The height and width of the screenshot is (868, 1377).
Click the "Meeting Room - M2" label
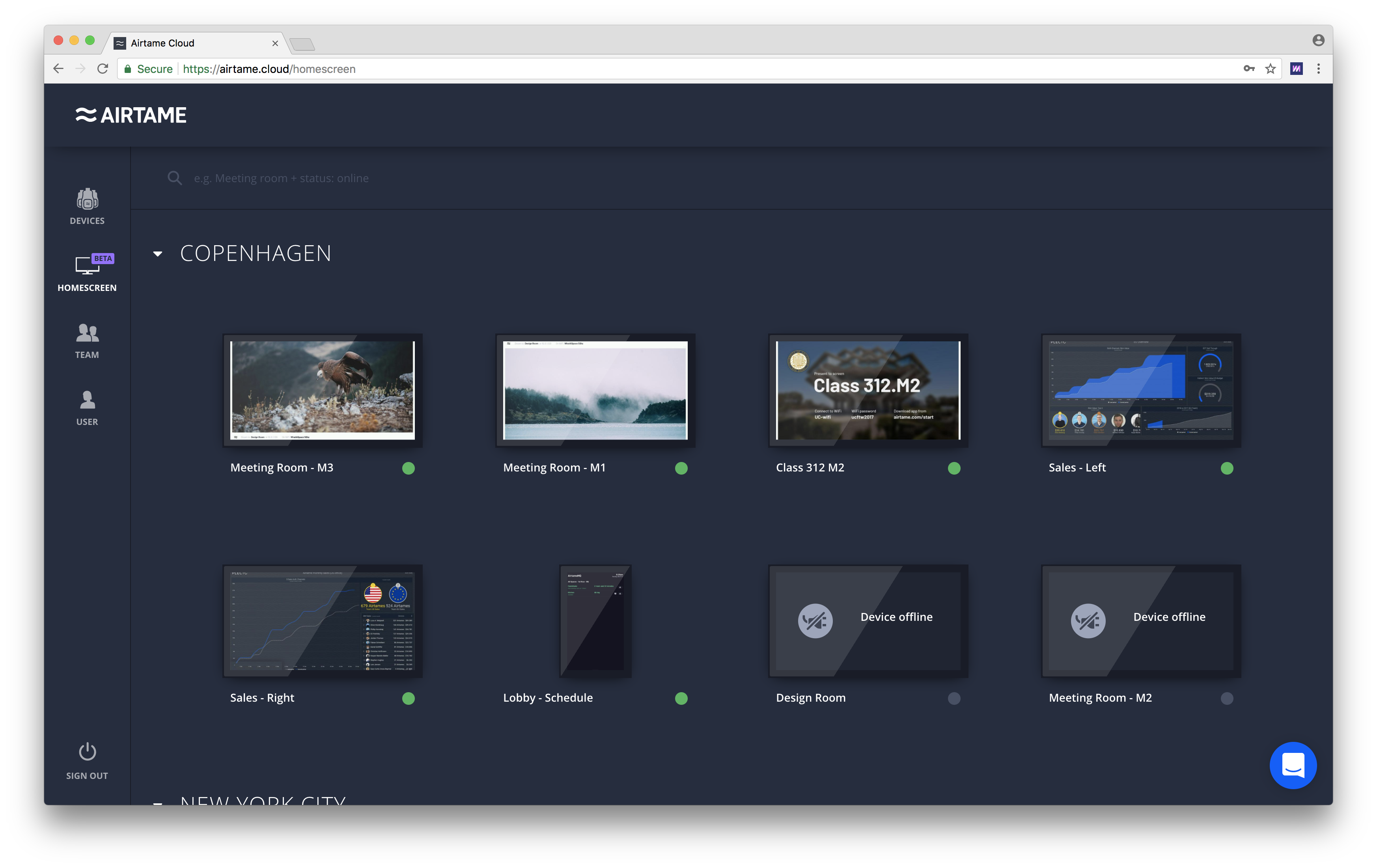(x=1100, y=698)
